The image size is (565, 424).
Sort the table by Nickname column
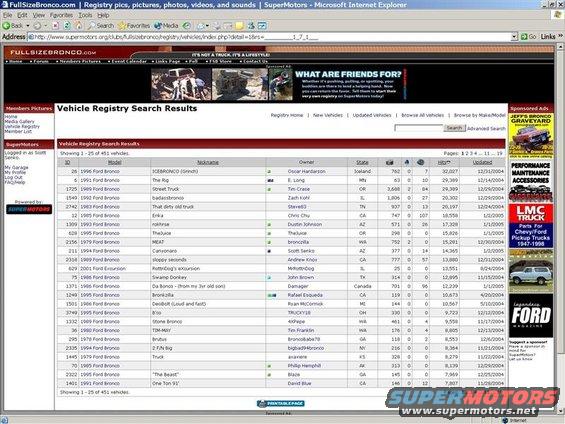[208, 162]
